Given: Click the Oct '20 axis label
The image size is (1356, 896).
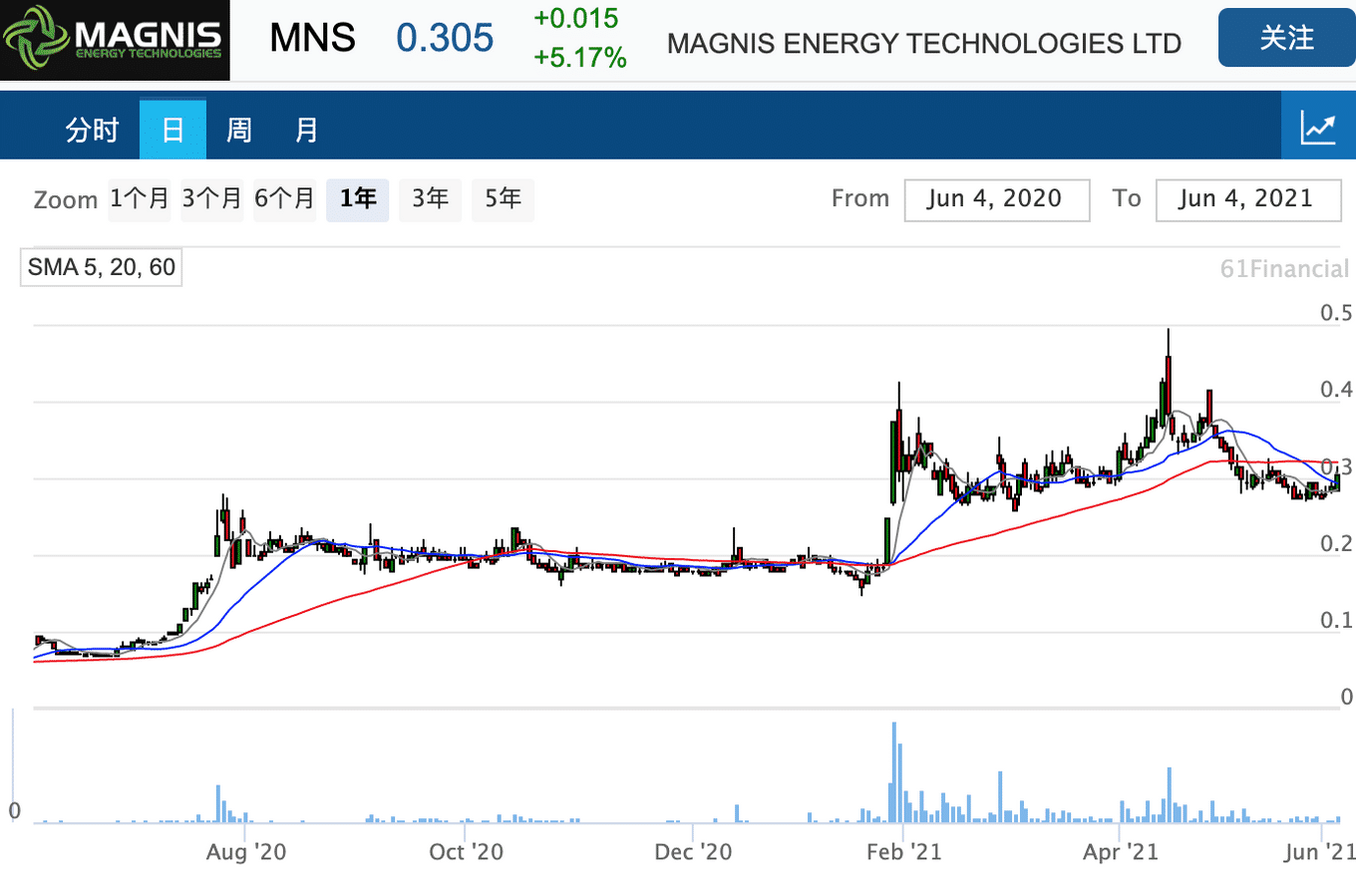Looking at the screenshot, I should pos(467,852).
